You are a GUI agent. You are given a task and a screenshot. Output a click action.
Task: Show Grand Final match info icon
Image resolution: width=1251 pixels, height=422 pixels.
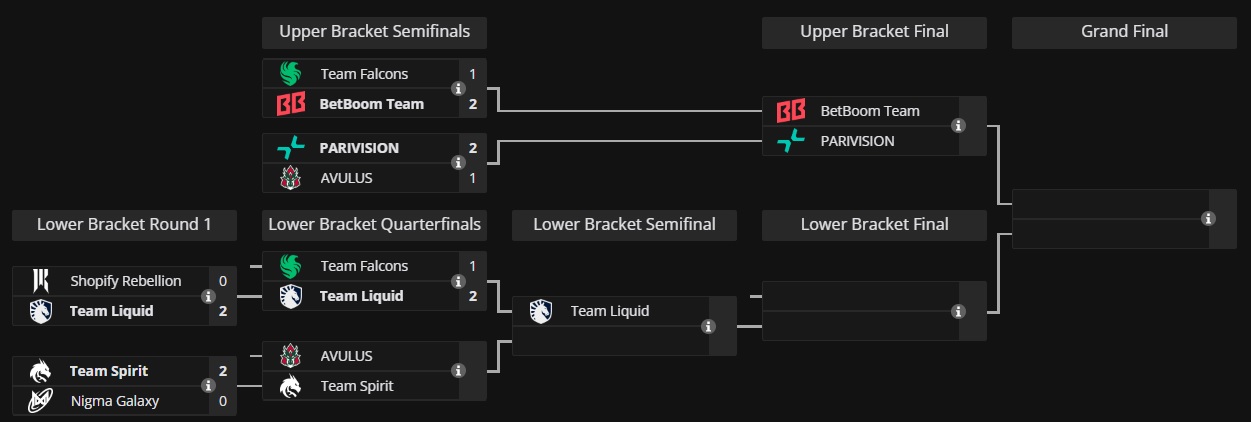[1209, 218]
